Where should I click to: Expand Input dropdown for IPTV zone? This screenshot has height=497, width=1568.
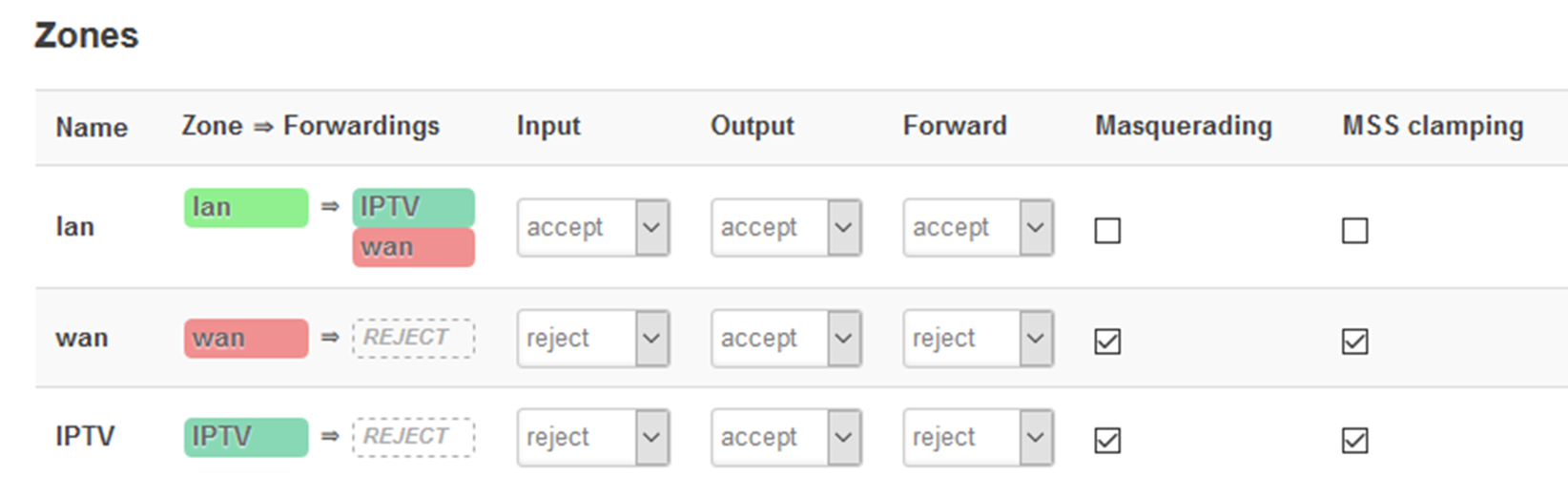click(593, 437)
